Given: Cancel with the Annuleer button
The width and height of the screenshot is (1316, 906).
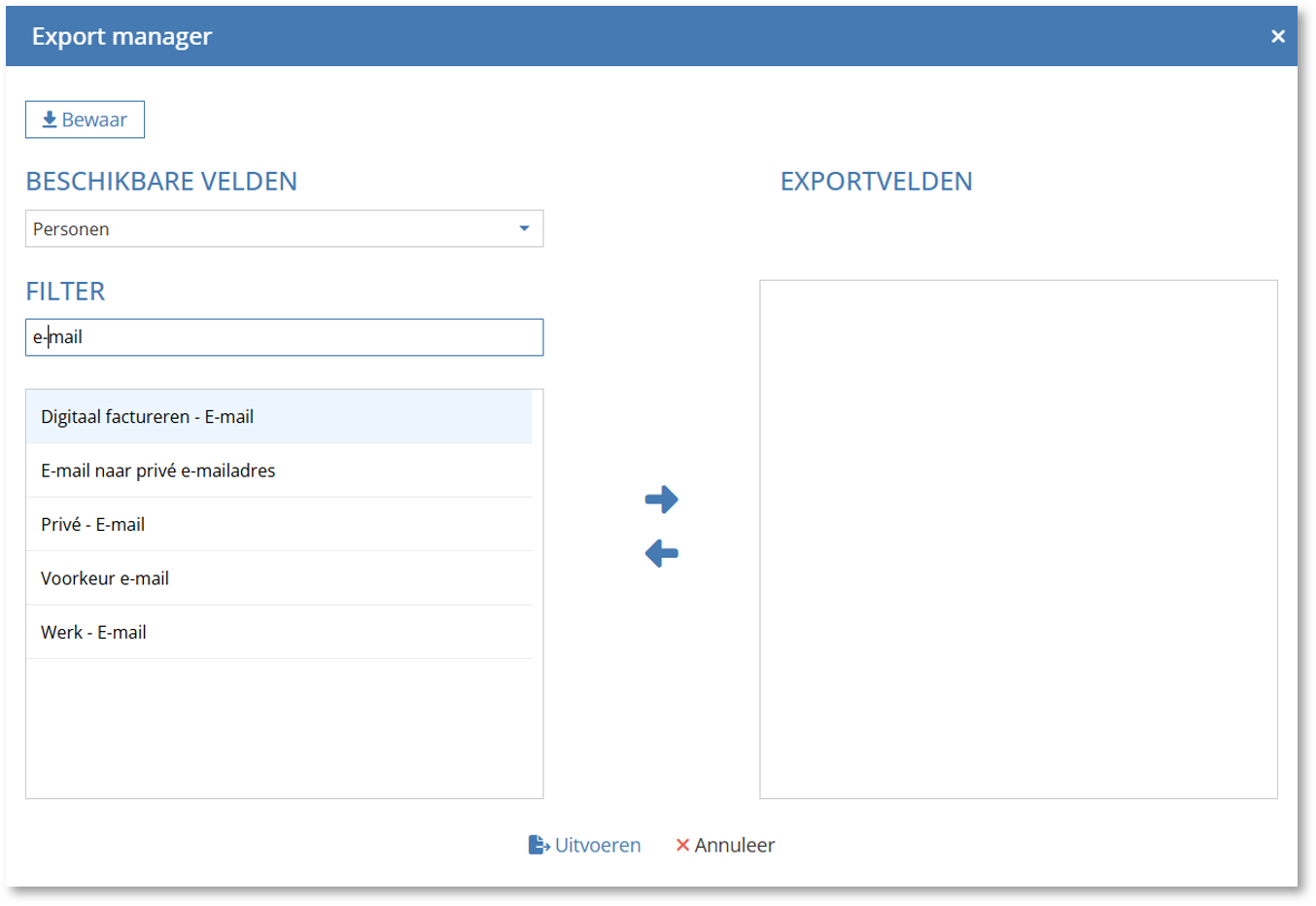Looking at the screenshot, I should coord(734,845).
